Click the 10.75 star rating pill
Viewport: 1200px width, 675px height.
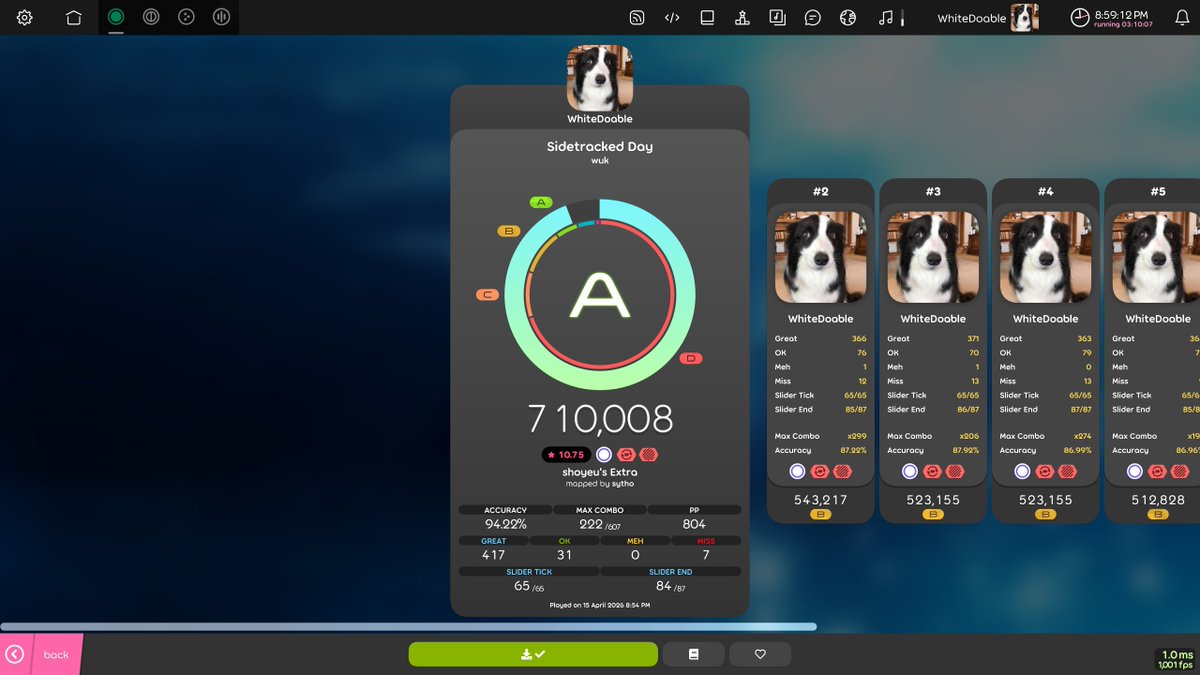566,454
